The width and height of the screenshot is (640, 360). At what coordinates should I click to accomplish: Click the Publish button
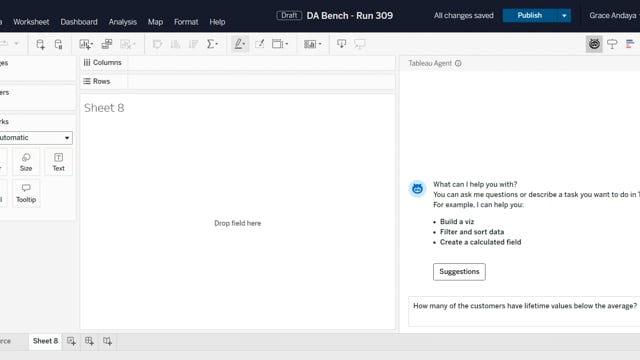click(x=529, y=16)
